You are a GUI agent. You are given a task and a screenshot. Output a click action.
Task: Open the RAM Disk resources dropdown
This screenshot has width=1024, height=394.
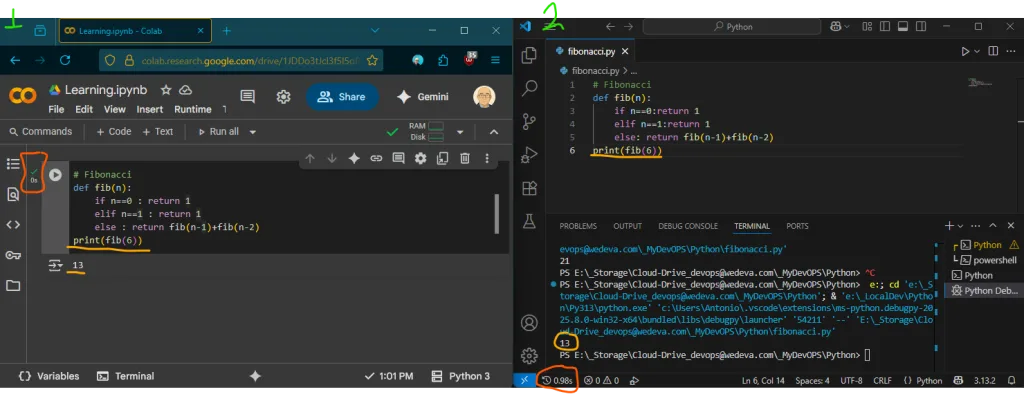460,132
